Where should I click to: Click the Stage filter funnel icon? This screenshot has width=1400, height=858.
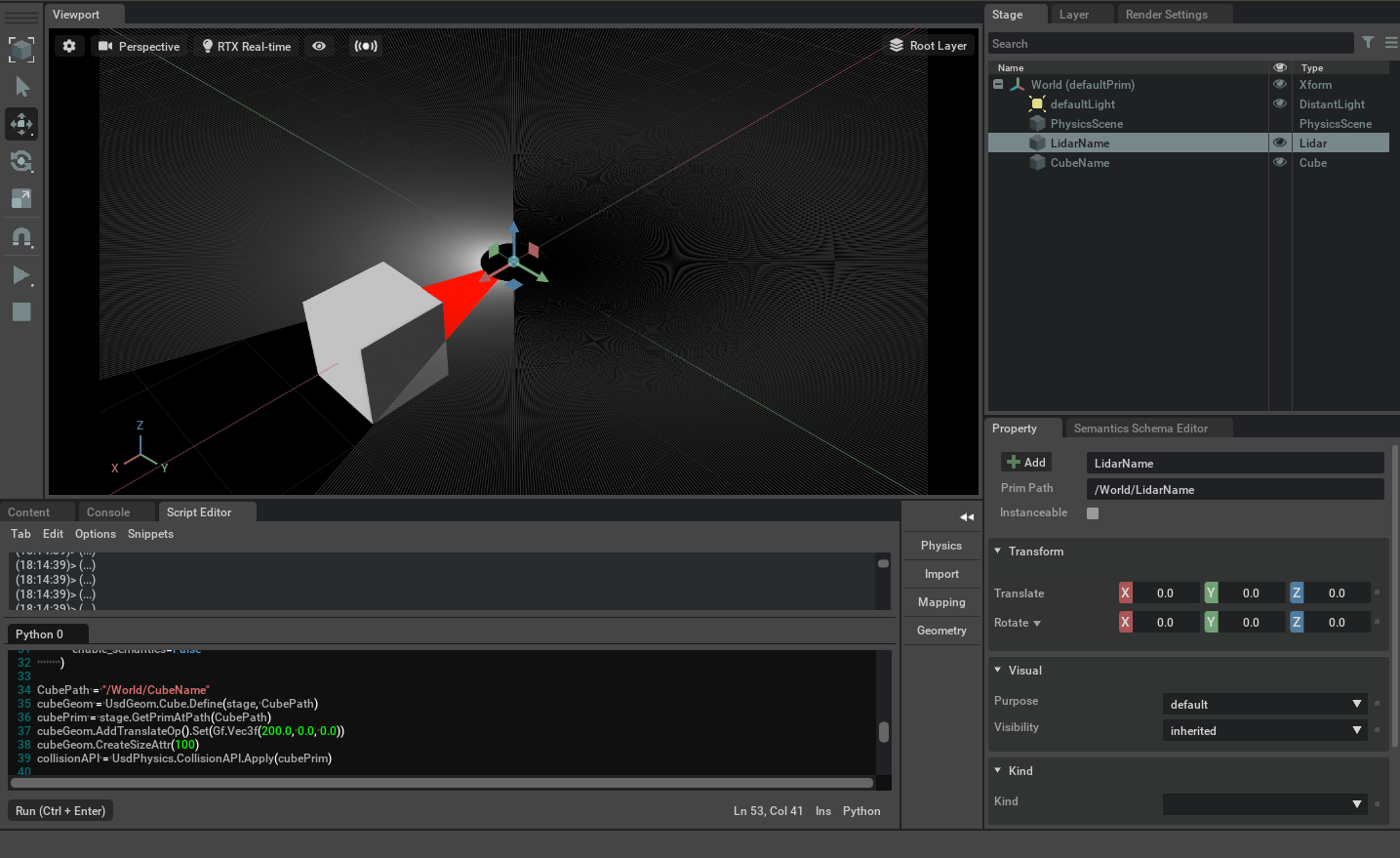pos(1368,43)
